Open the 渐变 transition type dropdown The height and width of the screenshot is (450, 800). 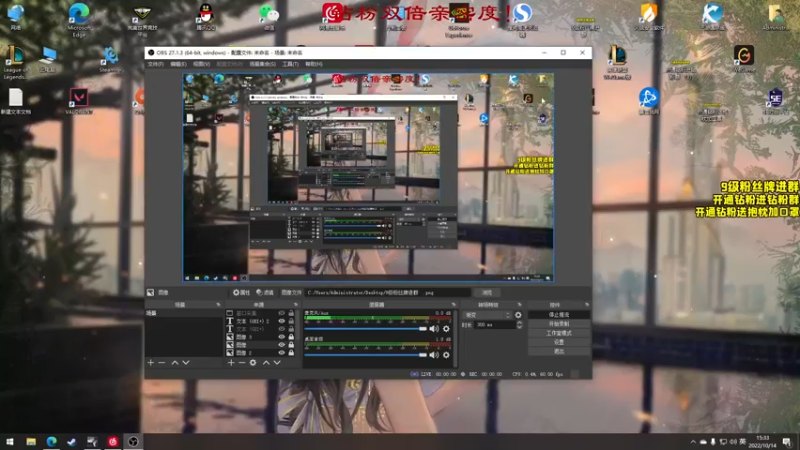[x=487, y=315]
